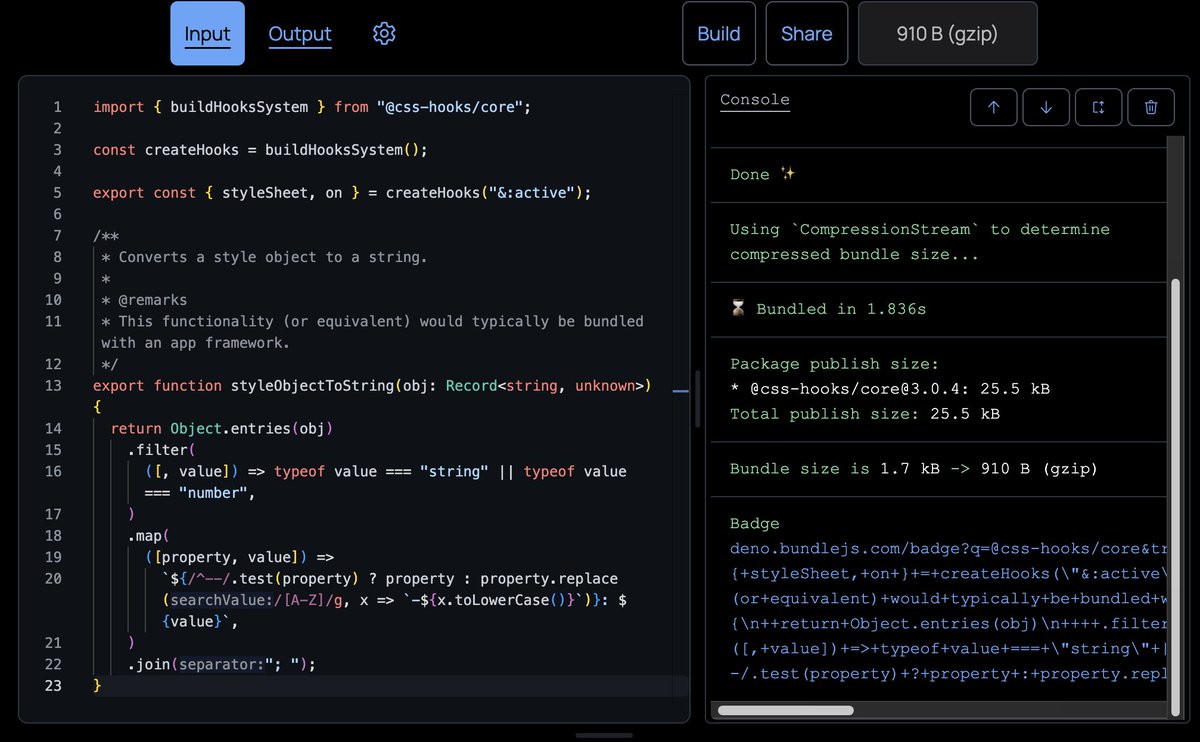This screenshot has height=742, width=1200.
Task: Click the console horizontal scrollbar thumb
Action: tap(786, 711)
